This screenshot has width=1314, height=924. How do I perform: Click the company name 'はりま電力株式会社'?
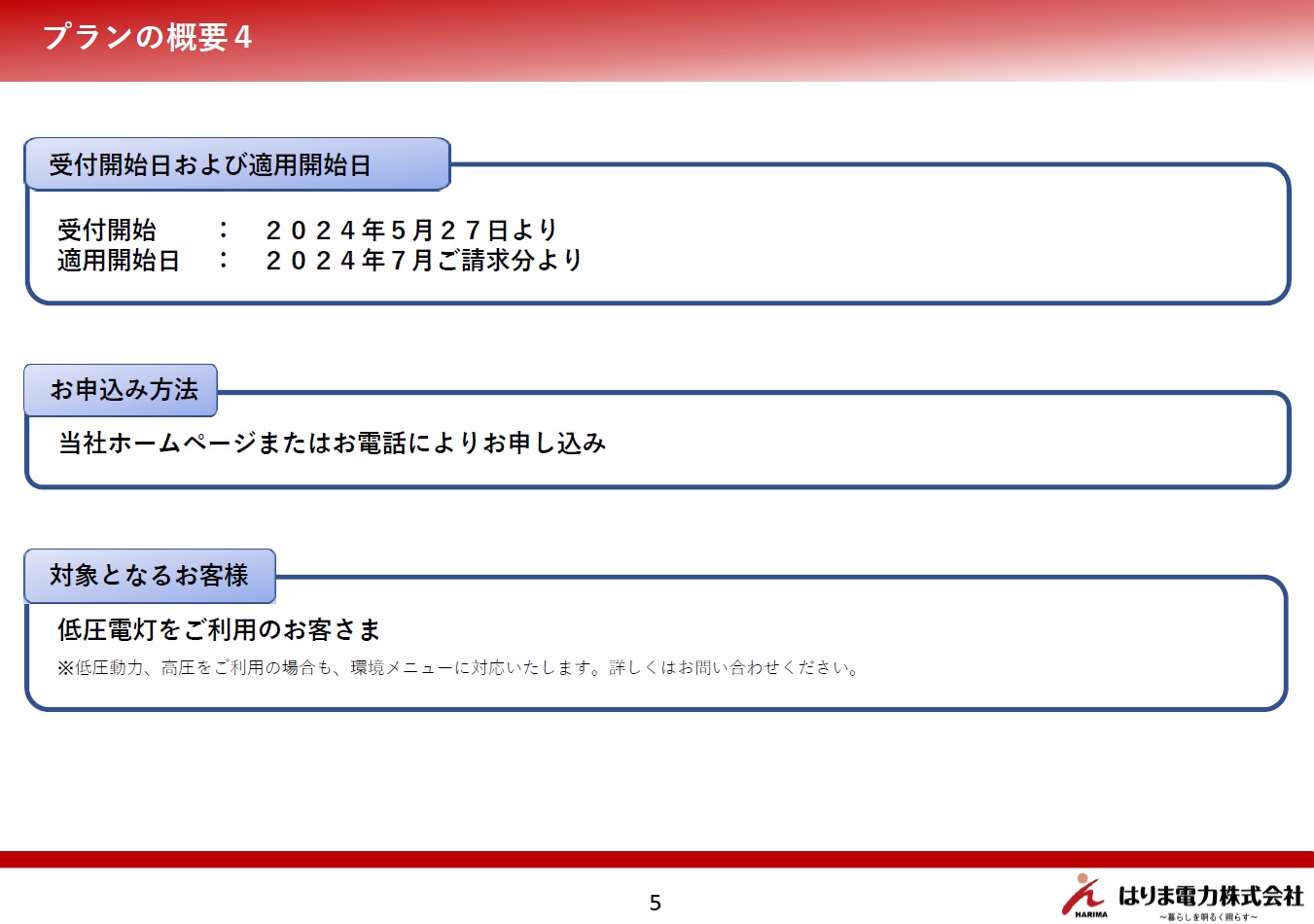[x=1211, y=896]
